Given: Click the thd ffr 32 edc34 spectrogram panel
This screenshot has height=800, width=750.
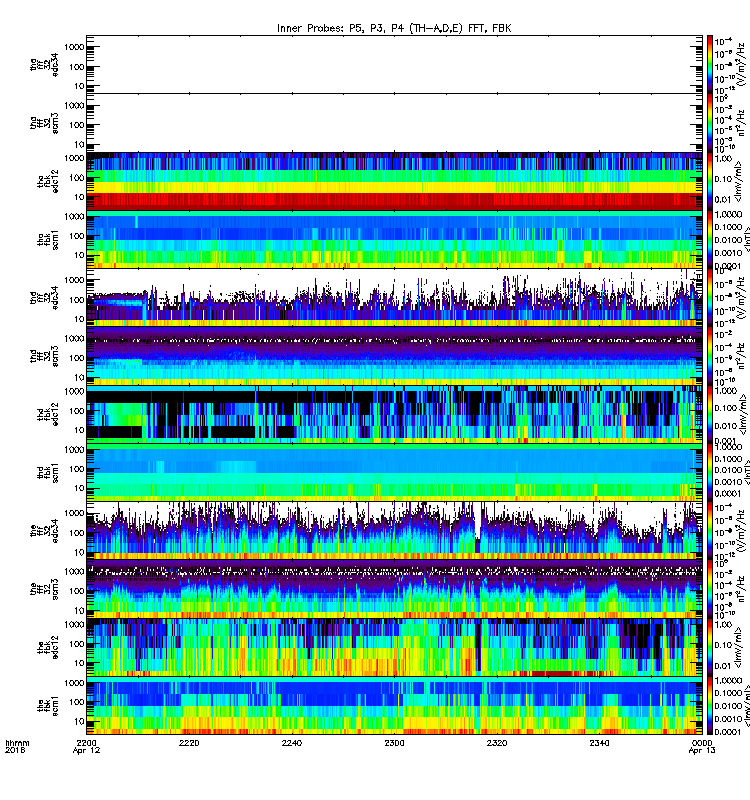Looking at the screenshot, I should tap(394, 298).
